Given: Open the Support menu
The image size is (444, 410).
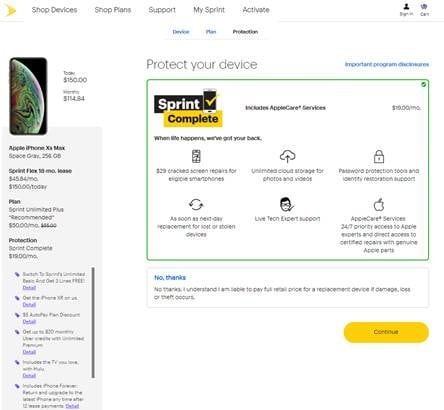Looking at the screenshot, I should [x=162, y=10].
